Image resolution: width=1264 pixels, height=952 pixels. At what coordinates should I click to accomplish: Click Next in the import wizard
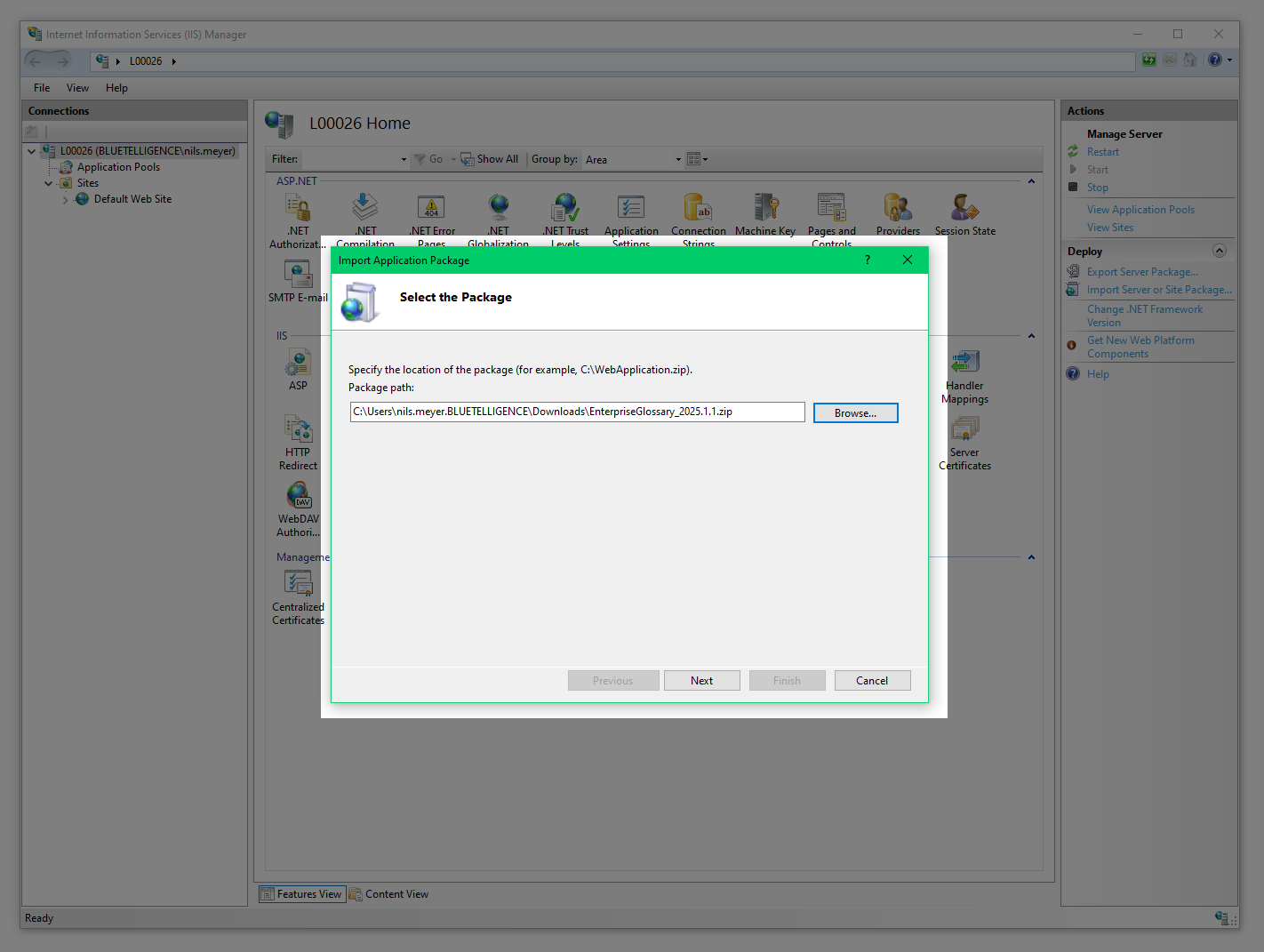click(701, 681)
